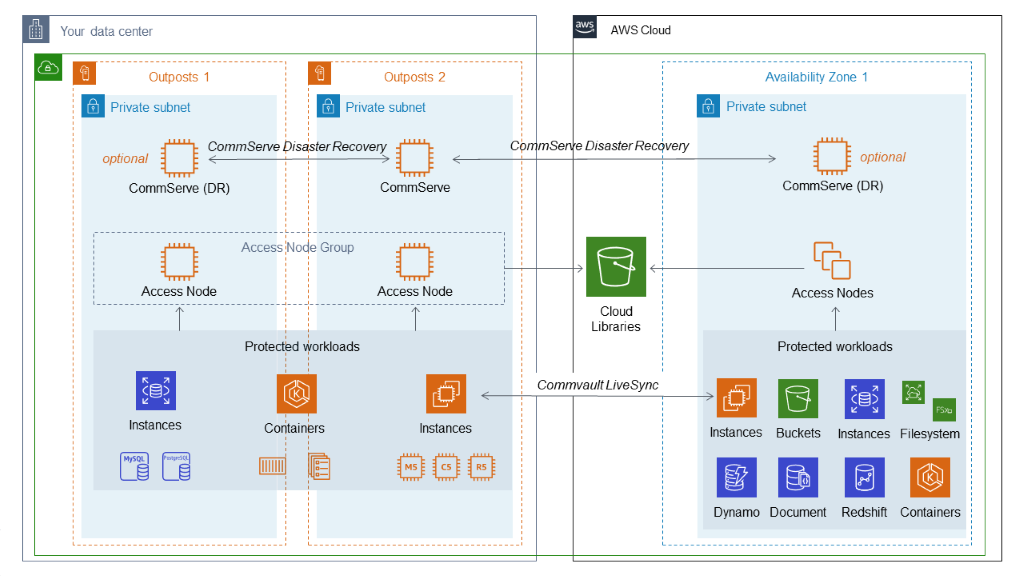Select the stacked Access Nodes icon
The width and height of the screenshot is (1024, 576).
[831, 259]
